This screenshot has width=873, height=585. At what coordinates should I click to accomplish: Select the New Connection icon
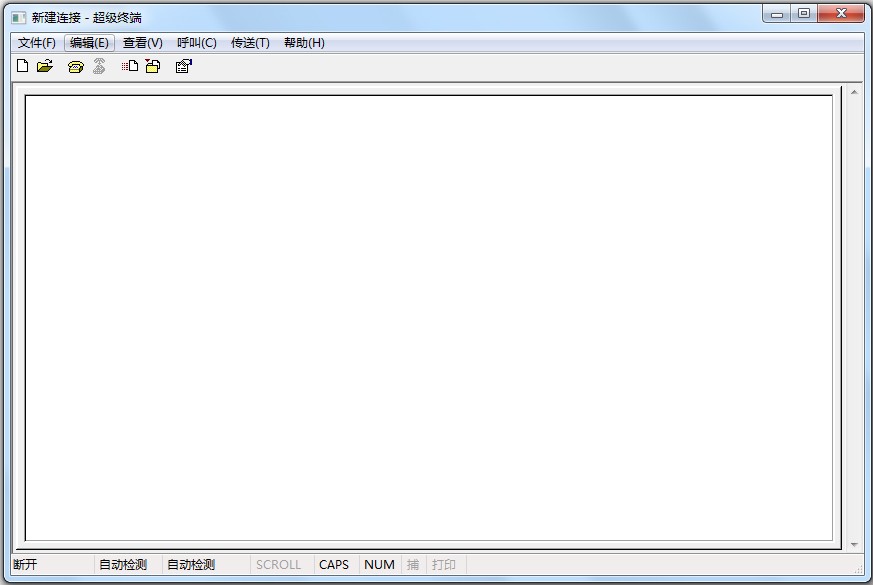pos(22,66)
